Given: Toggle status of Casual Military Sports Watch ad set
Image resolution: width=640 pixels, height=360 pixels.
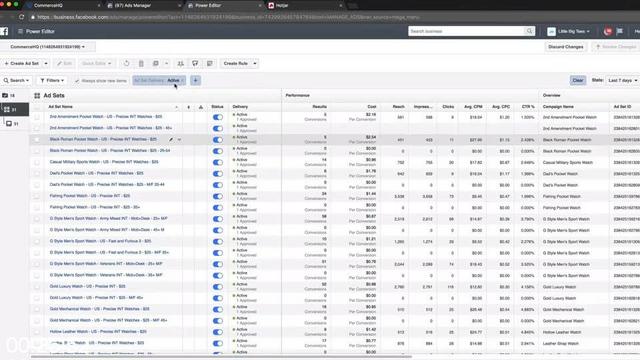Looking at the screenshot, I should point(218,162).
